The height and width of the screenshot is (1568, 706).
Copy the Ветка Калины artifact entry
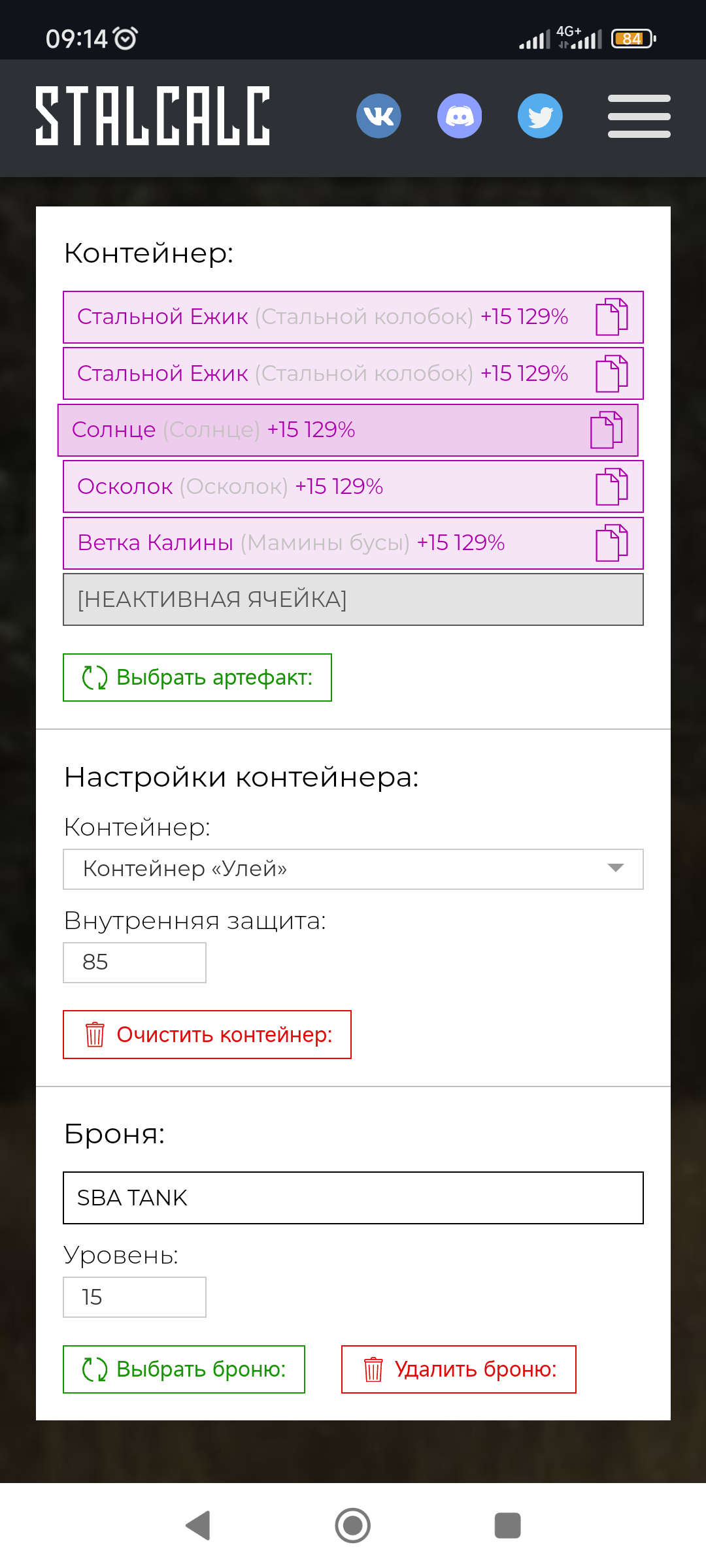coord(612,543)
